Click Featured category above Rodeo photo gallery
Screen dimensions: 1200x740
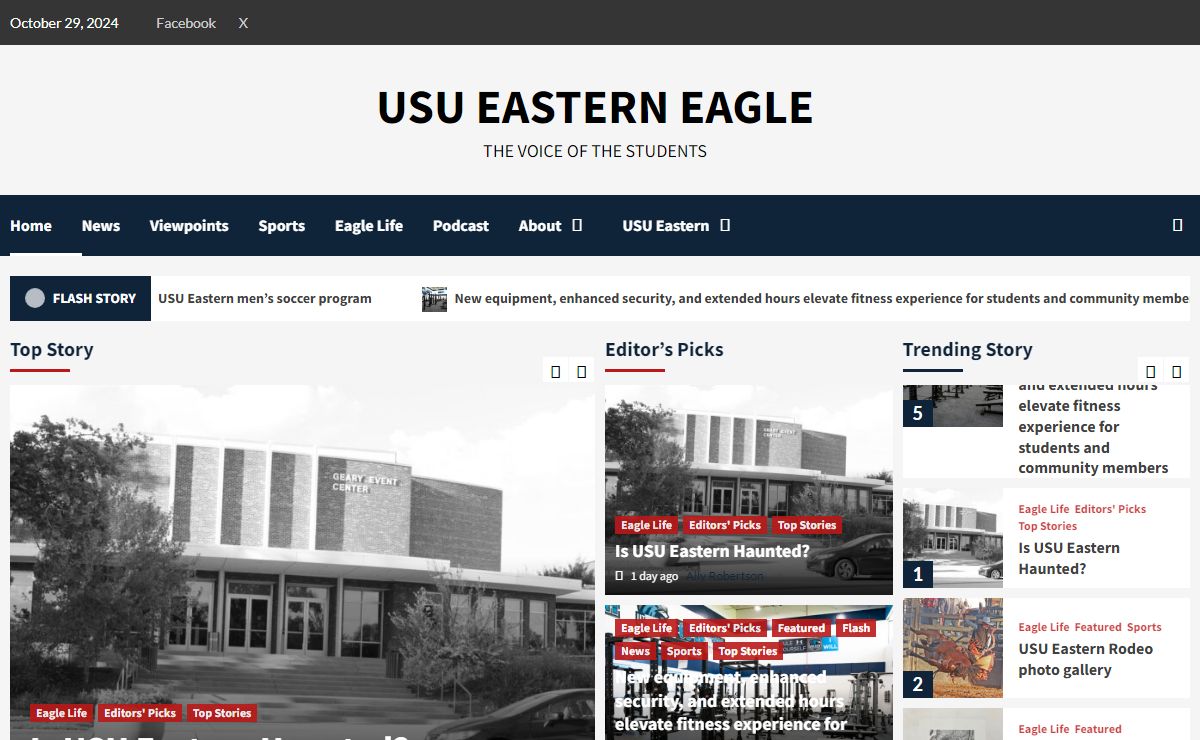(1098, 627)
